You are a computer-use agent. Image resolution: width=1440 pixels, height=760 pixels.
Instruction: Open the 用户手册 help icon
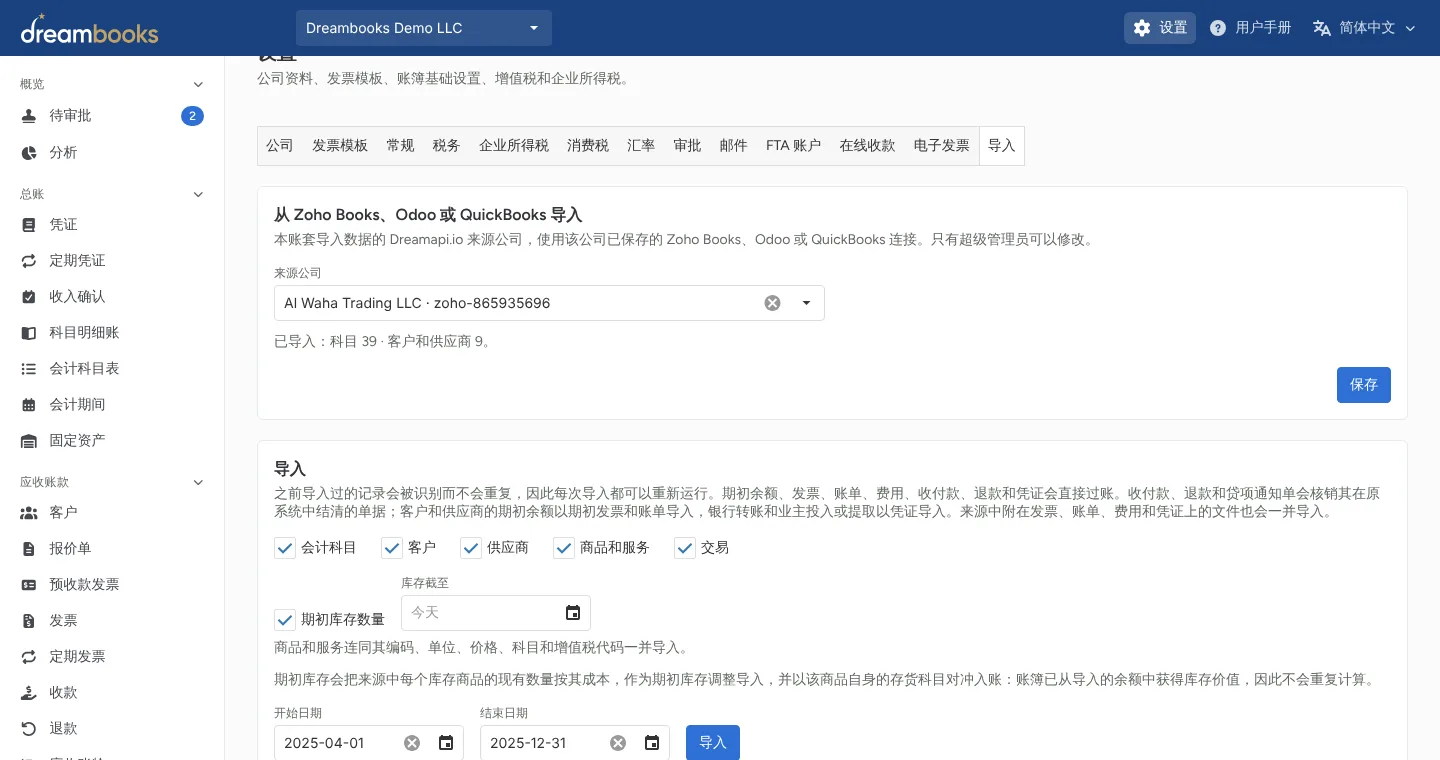tap(1218, 28)
